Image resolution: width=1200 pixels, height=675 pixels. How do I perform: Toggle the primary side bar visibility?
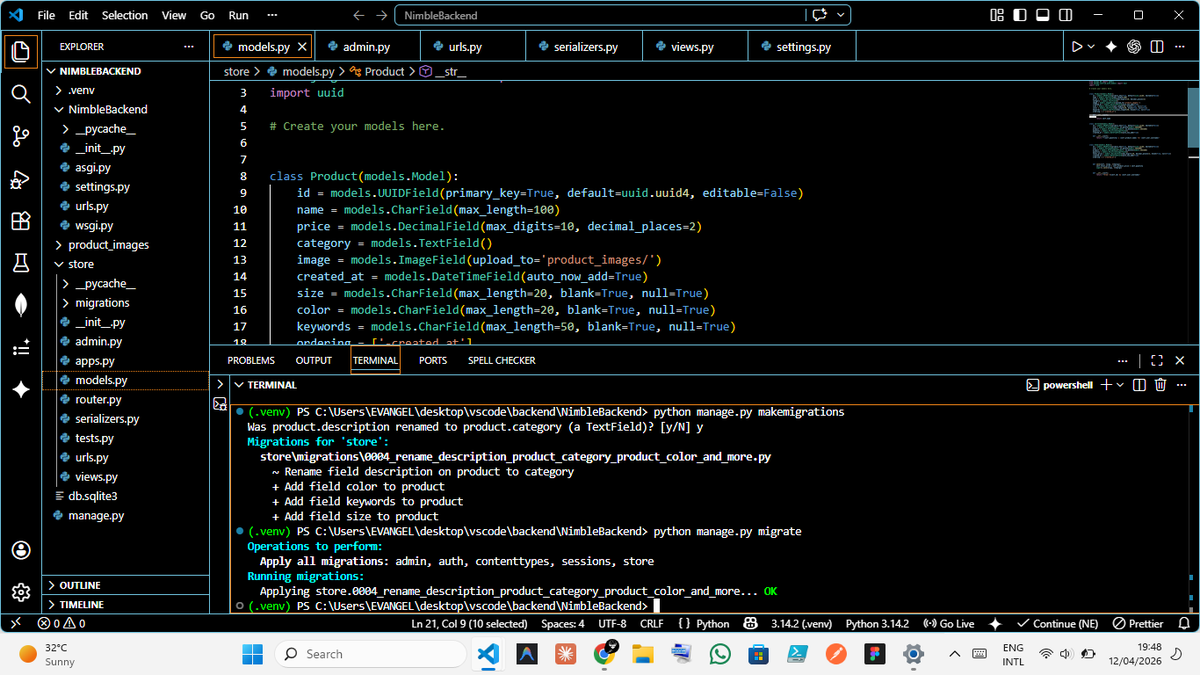1020,15
